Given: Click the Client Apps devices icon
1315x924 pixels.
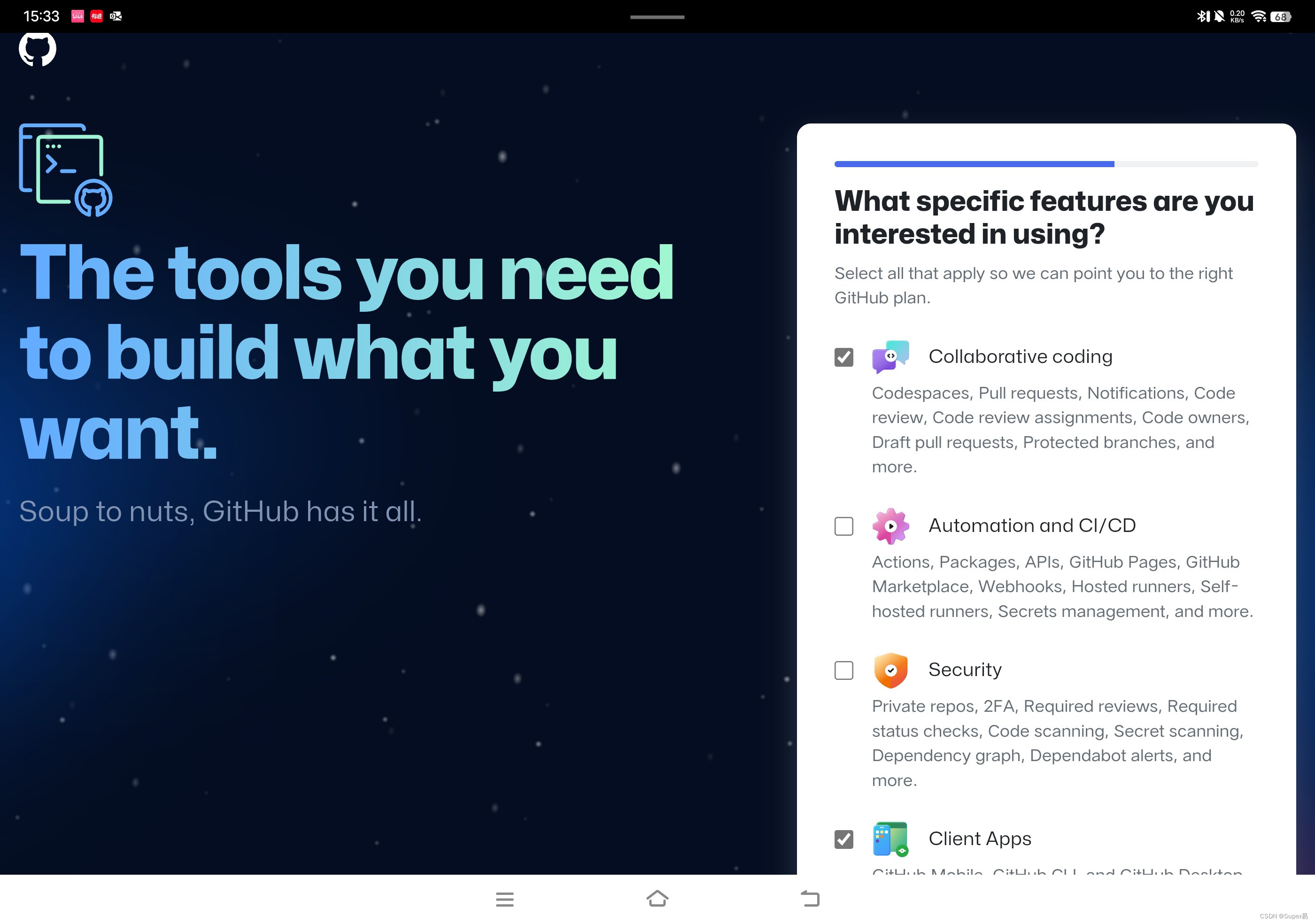Looking at the screenshot, I should [x=890, y=839].
